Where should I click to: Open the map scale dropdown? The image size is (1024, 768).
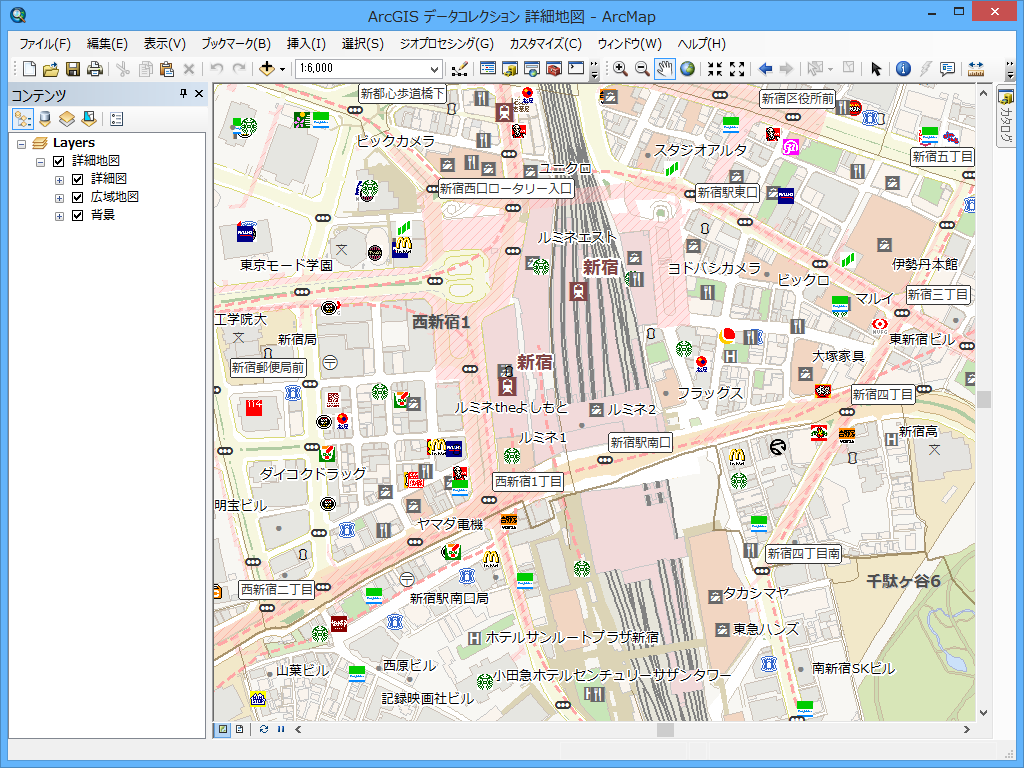[434, 69]
